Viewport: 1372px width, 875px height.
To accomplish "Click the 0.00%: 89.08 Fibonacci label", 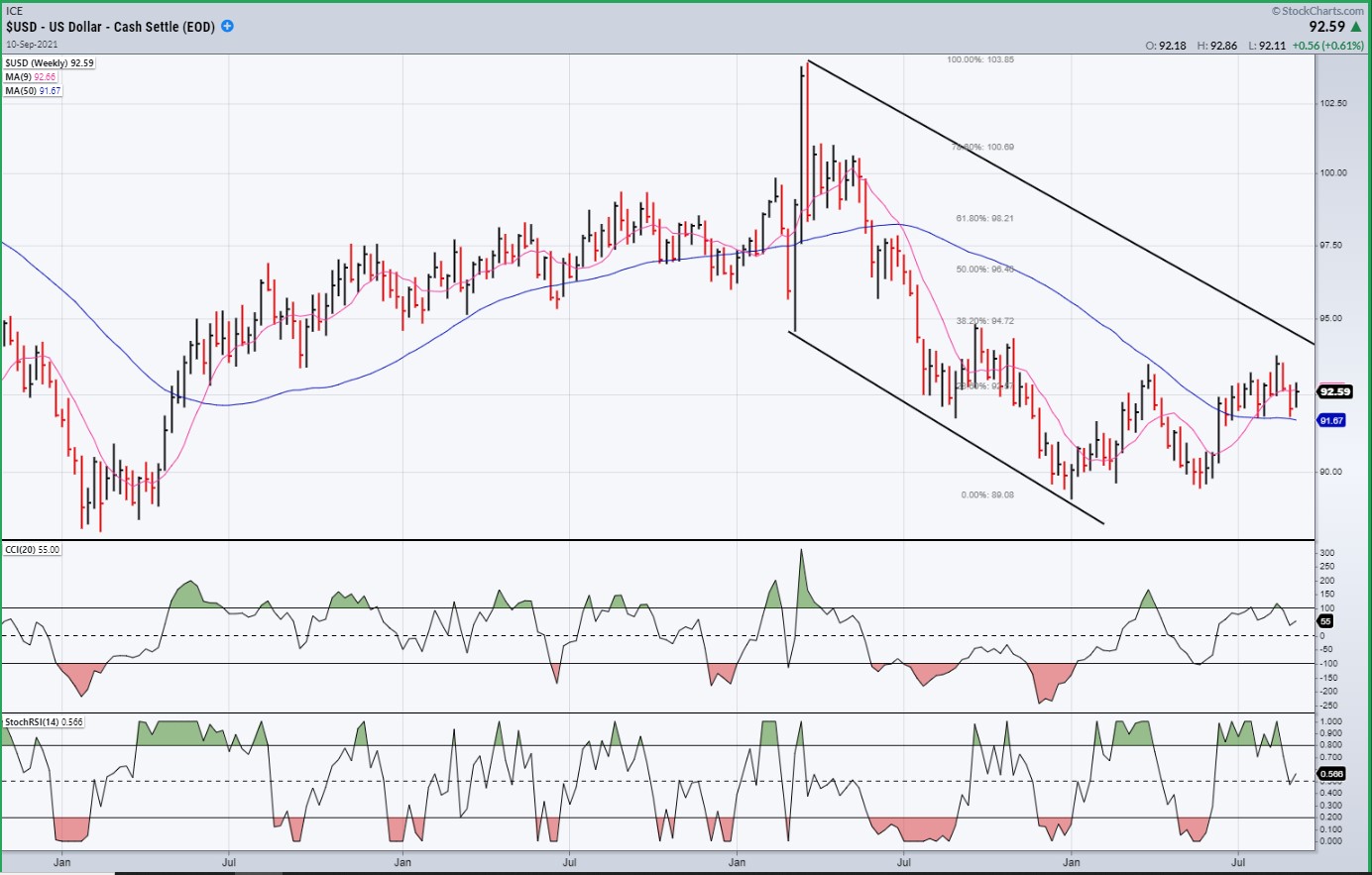I will [x=987, y=494].
